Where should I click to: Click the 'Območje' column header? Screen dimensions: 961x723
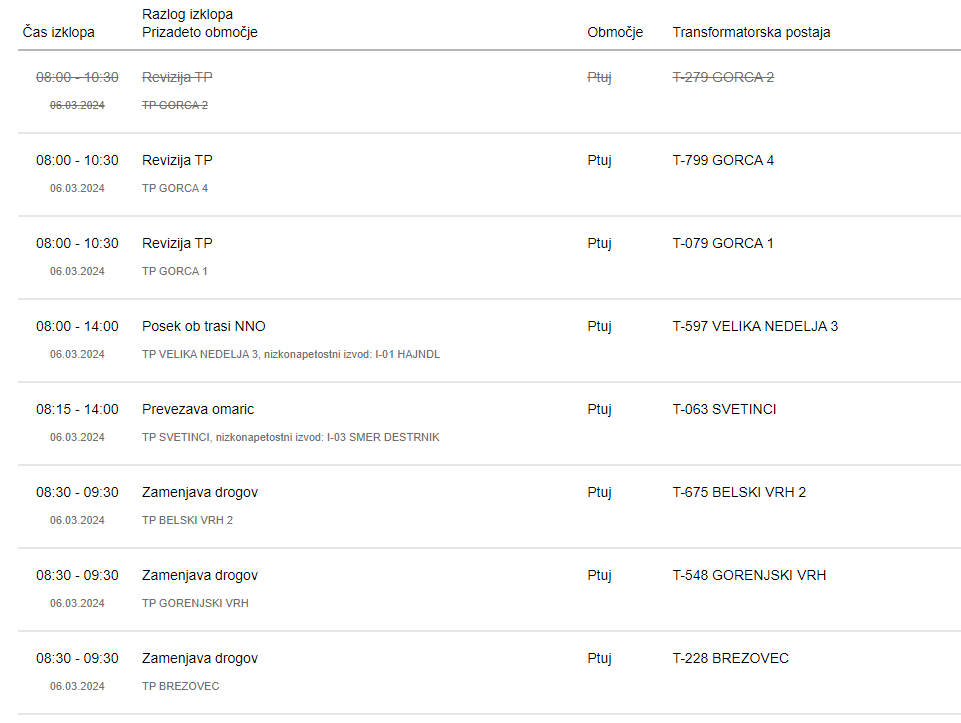click(615, 32)
